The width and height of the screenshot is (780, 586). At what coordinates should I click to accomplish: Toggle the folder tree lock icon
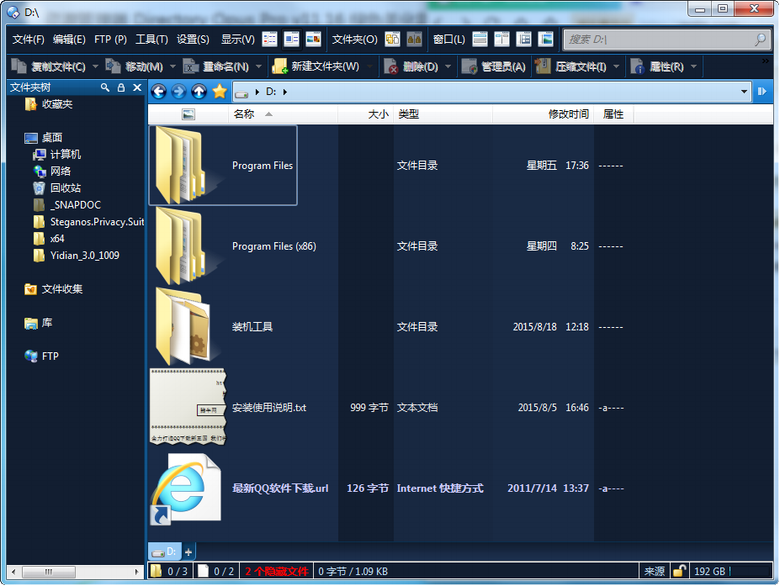121,87
